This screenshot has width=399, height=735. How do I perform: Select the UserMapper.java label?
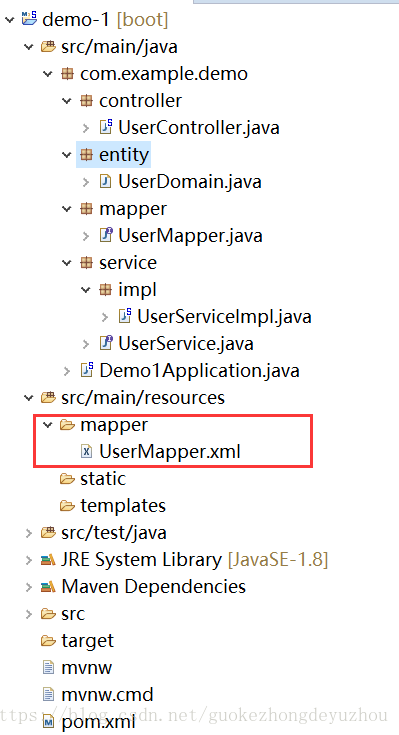(x=190, y=236)
